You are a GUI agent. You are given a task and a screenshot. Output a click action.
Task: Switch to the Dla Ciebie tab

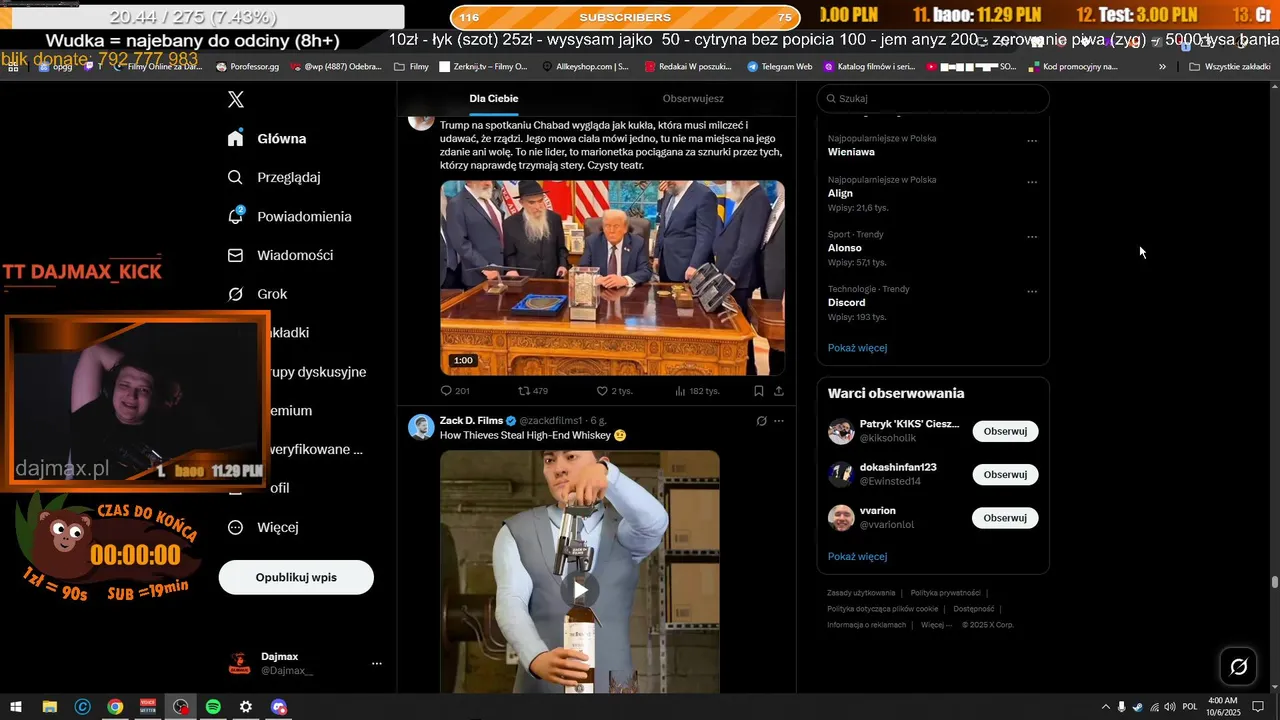[494, 99]
